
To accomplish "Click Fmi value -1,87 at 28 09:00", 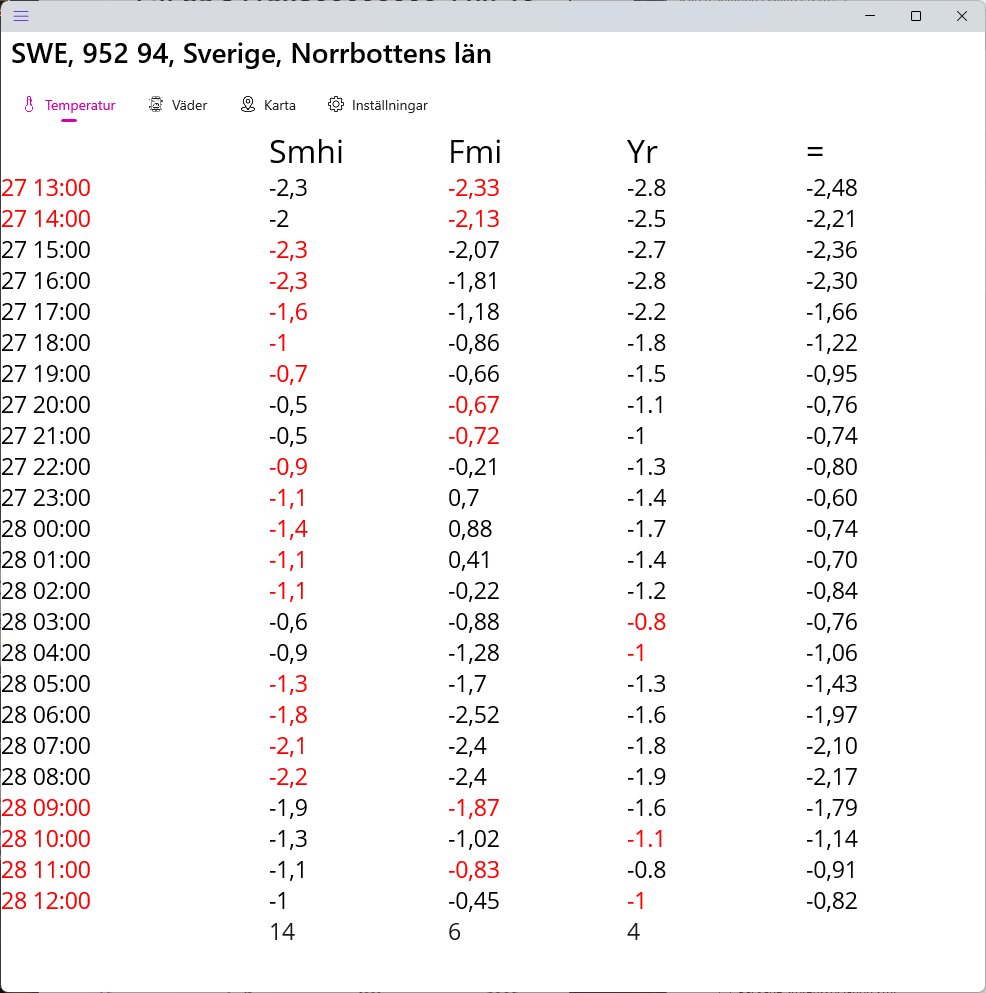I will click(474, 809).
